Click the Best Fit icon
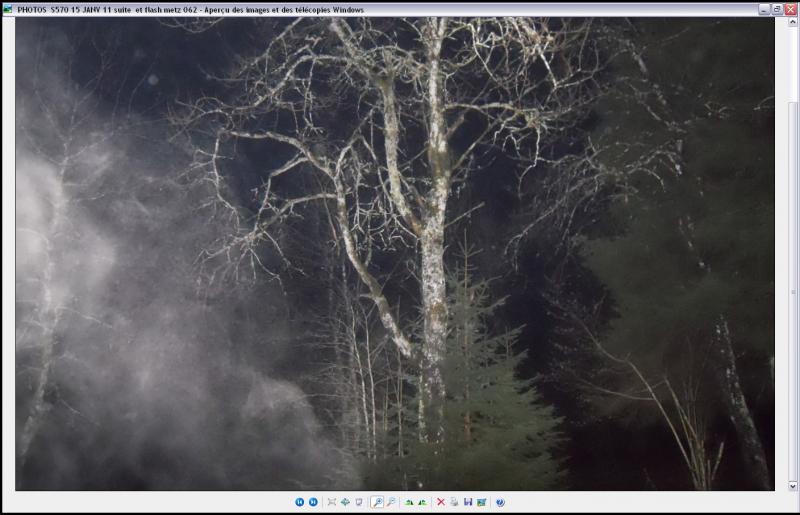This screenshot has width=800, height=515. coord(332,502)
